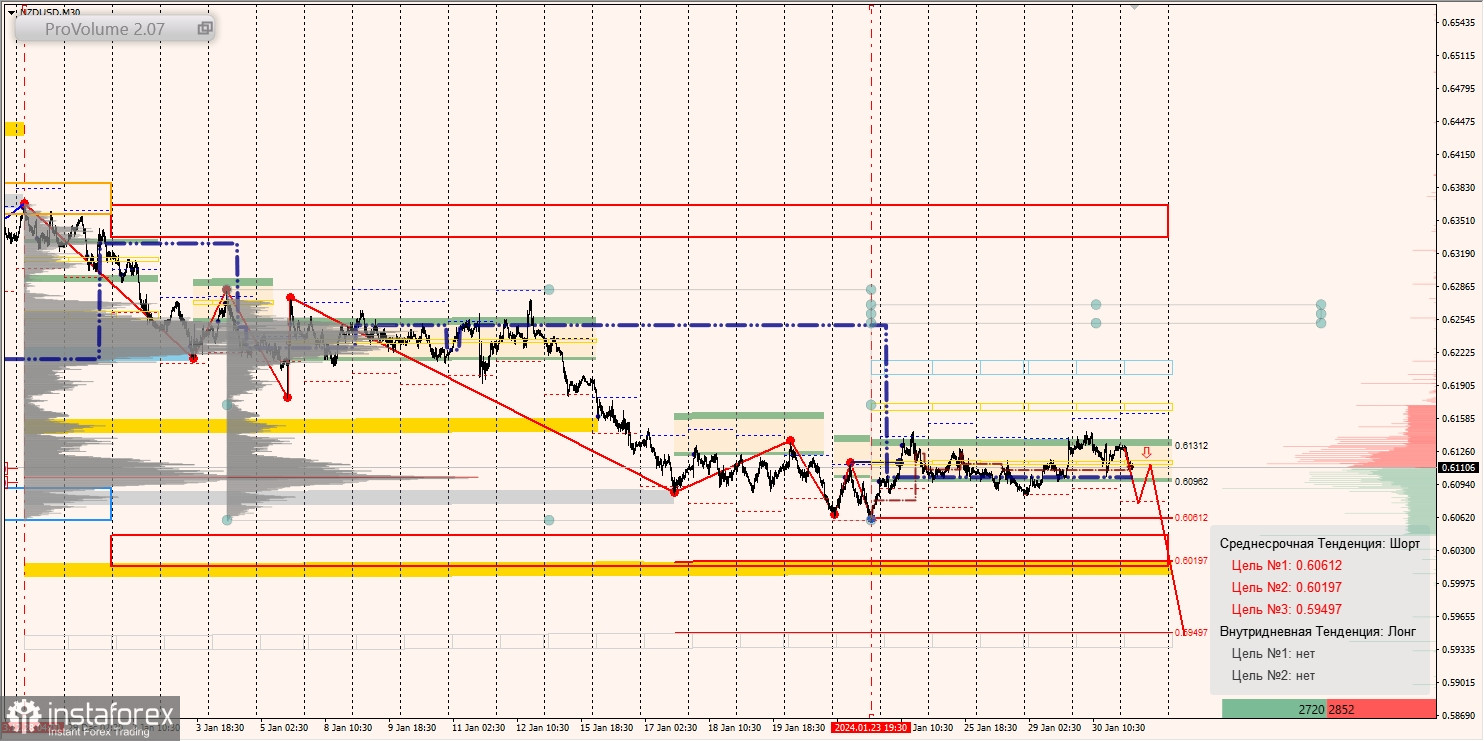Click the ProVolume 2.07 panel restore icon
1484x741 pixels.
click(x=205, y=29)
